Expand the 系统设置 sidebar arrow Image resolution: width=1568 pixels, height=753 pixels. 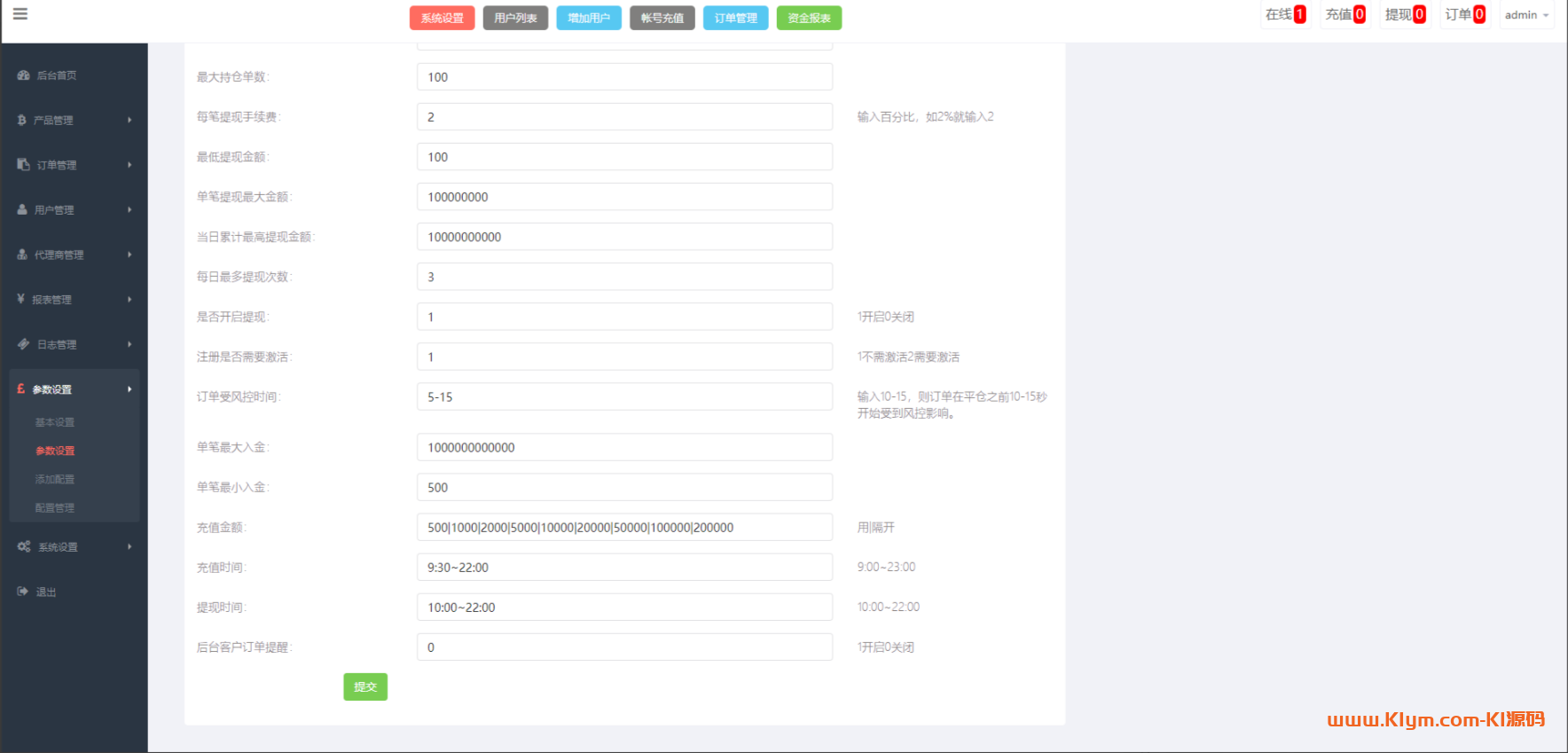(x=129, y=546)
